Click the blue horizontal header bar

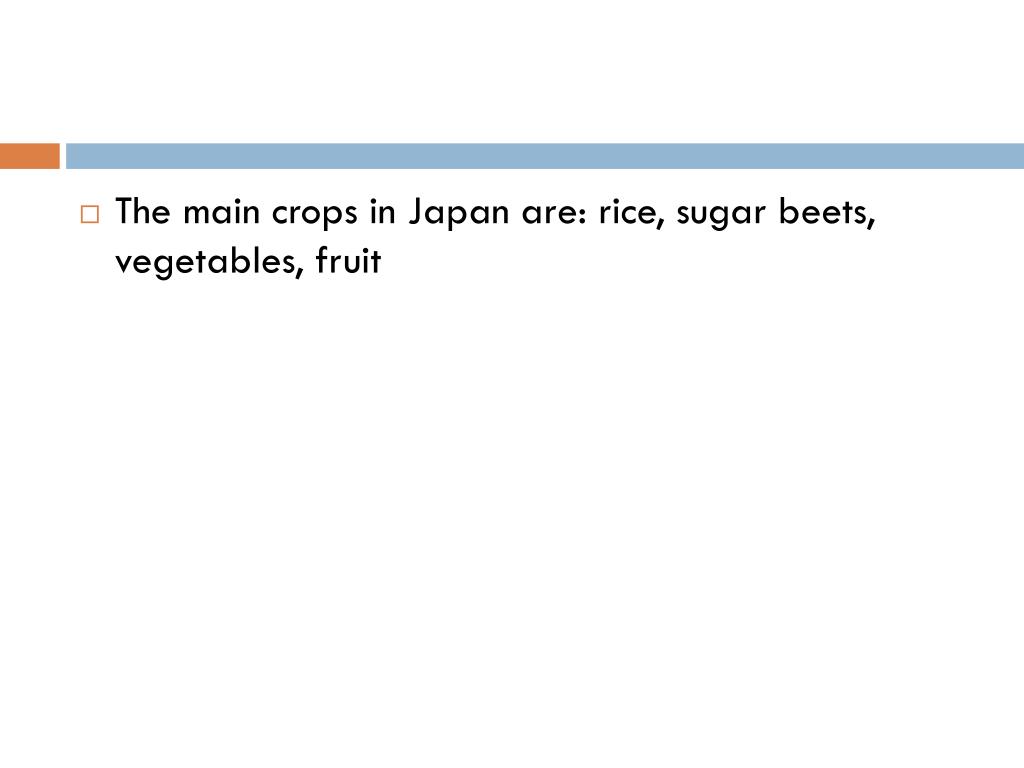(545, 156)
